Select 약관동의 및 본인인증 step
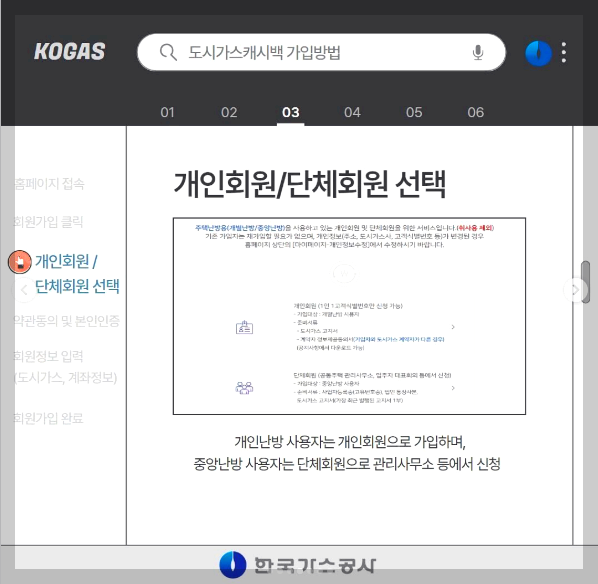 pos(67,321)
